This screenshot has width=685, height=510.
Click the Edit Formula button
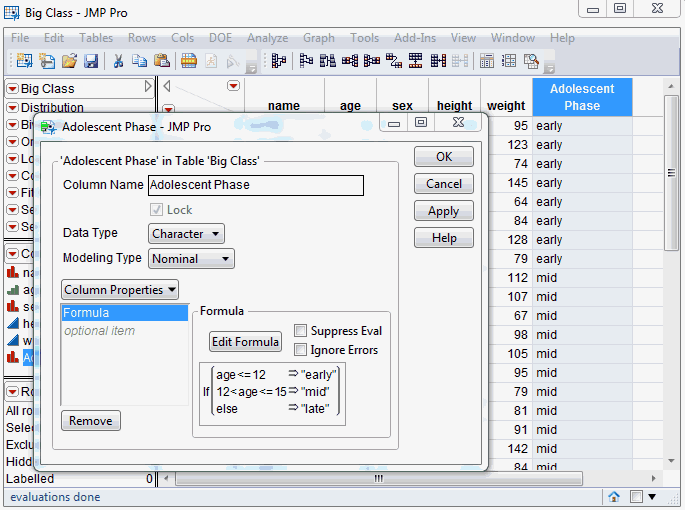[245, 342]
